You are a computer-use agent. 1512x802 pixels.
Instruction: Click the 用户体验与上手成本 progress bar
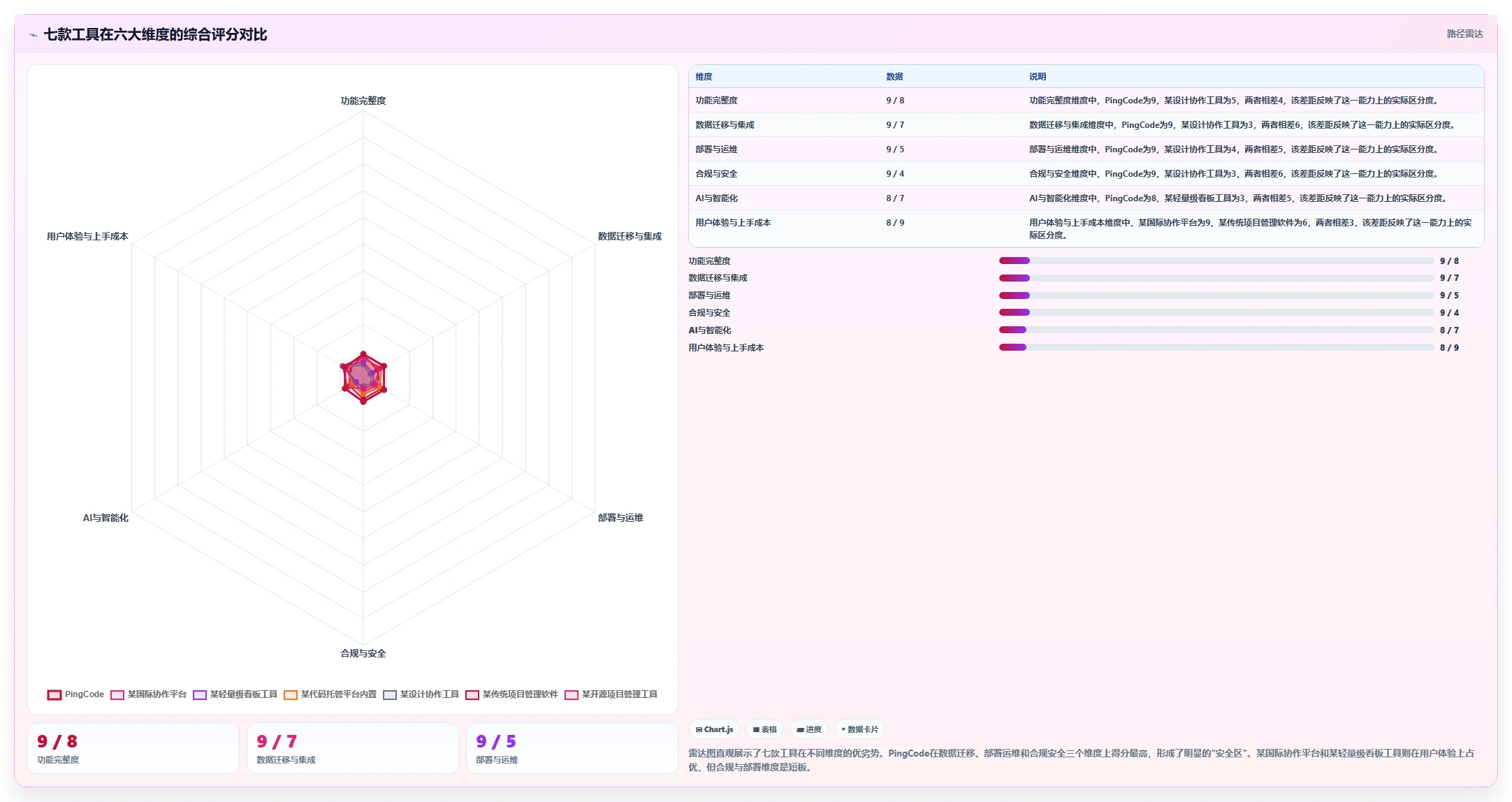coord(1216,347)
